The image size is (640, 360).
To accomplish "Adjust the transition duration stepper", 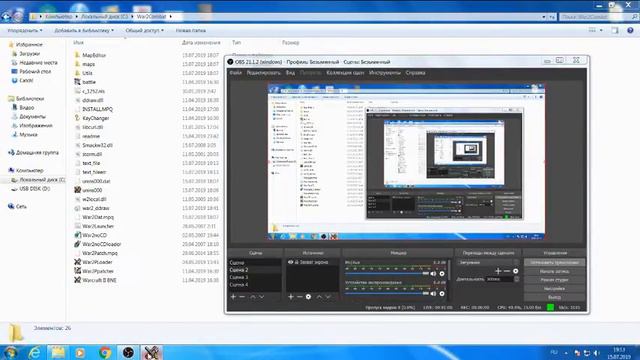I will pos(517,279).
